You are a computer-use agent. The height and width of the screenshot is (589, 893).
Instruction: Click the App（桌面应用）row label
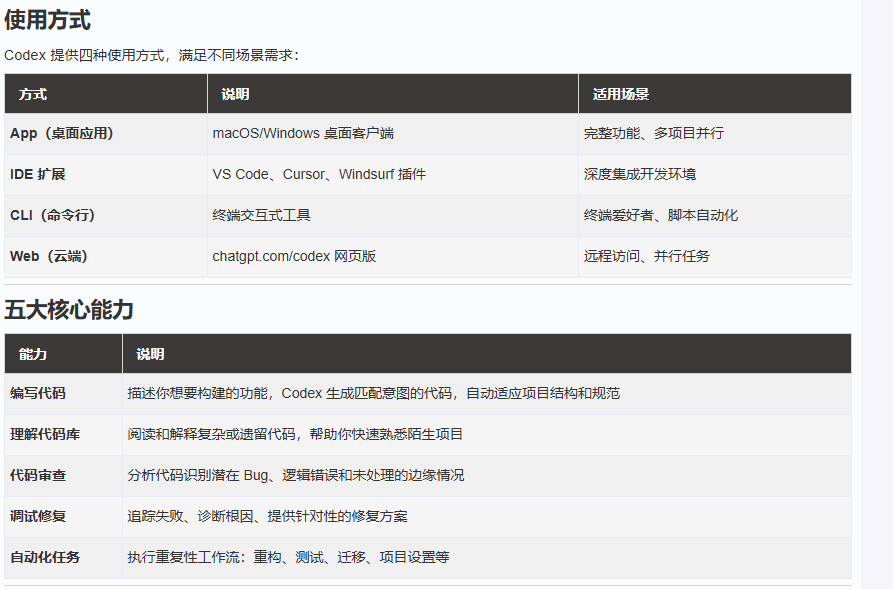(62, 133)
